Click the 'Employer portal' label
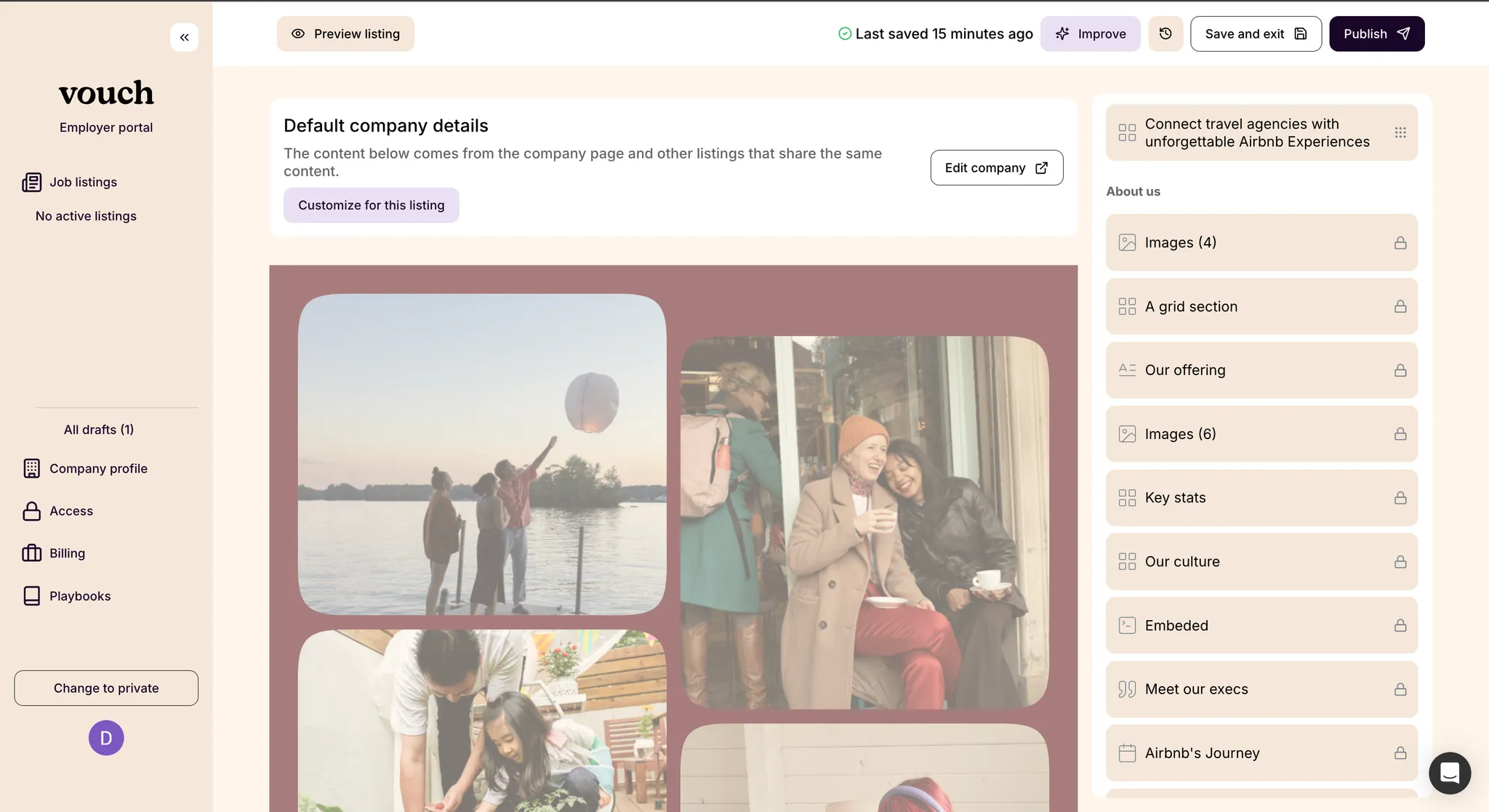 (106, 128)
